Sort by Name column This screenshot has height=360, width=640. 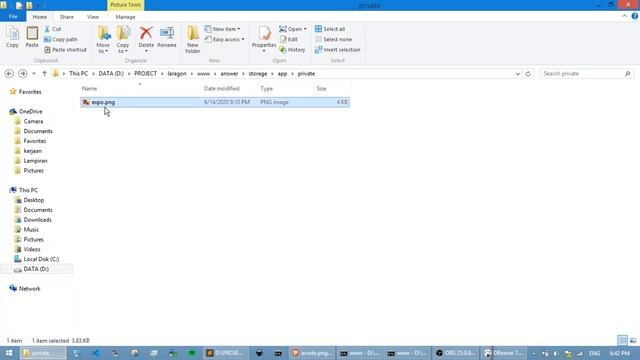140,88
